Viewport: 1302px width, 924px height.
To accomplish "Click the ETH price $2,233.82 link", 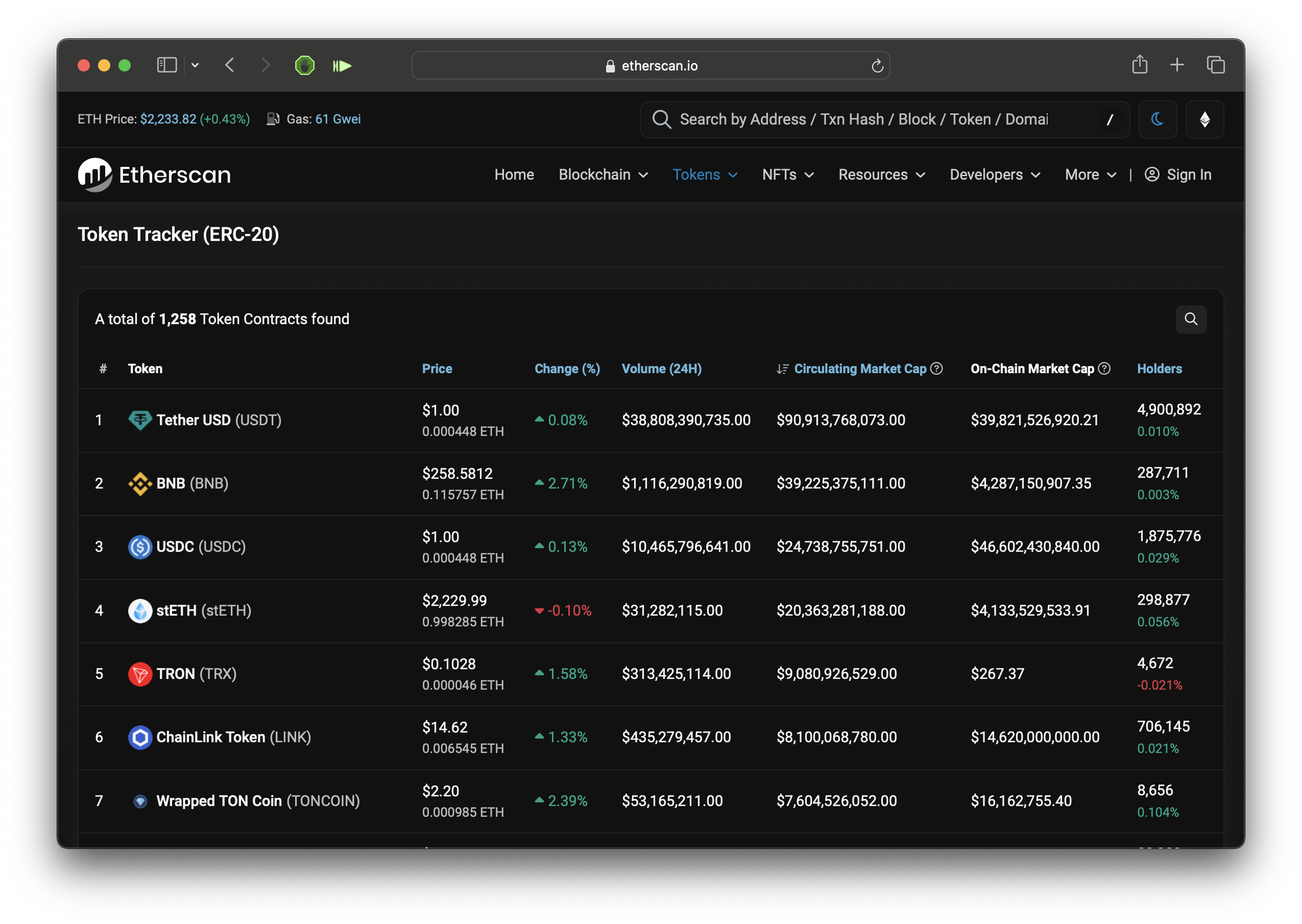I will pos(168,119).
